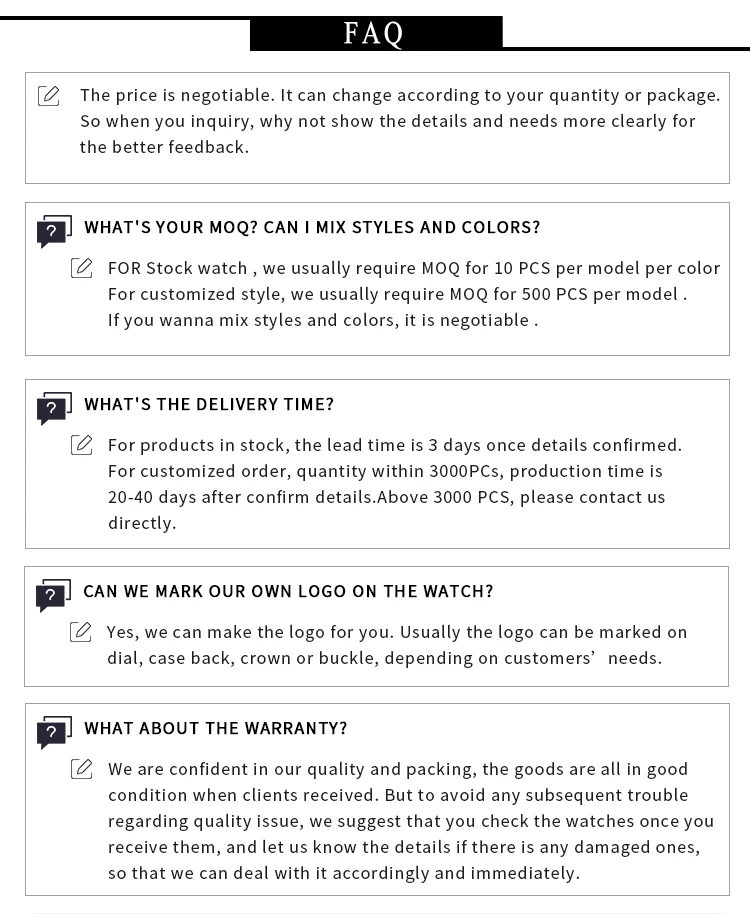Click the pencil icon beside the warranty answer
The height and width of the screenshot is (914, 750).
click(x=82, y=769)
